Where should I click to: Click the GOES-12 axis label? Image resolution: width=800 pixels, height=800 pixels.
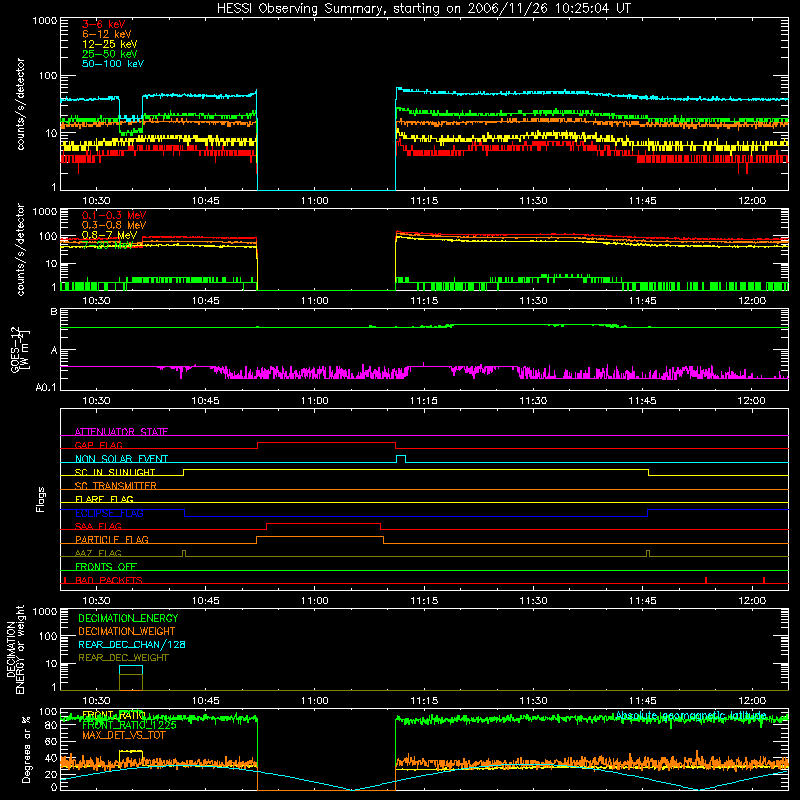coord(19,349)
